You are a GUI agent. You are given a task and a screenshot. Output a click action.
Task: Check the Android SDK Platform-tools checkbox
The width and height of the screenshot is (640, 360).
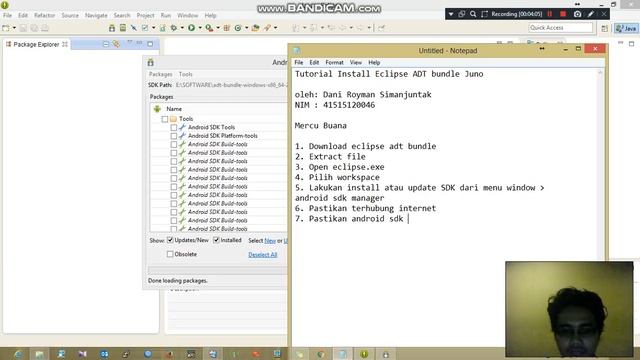(x=173, y=136)
